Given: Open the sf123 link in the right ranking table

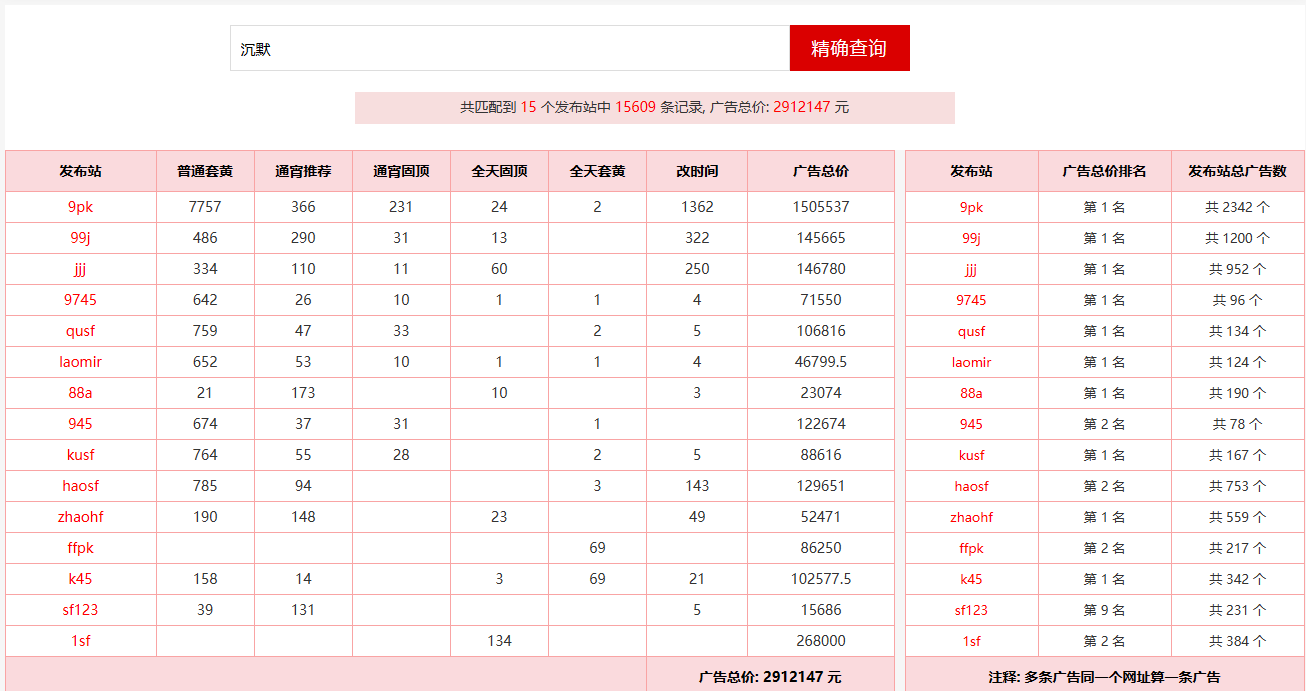Looking at the screenshot, I should tap(971, 610).
